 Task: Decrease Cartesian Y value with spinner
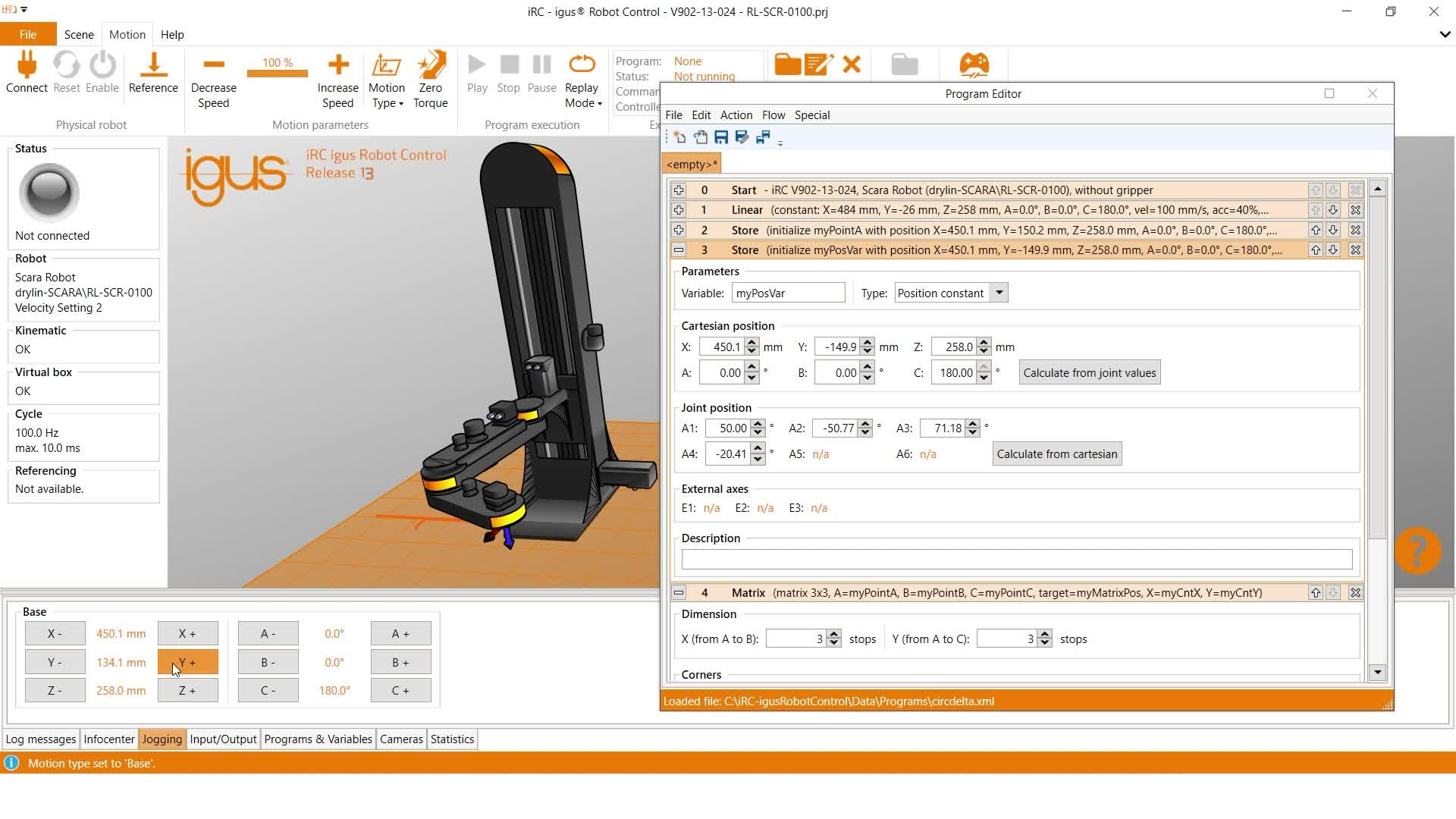[x=868, y=352]
